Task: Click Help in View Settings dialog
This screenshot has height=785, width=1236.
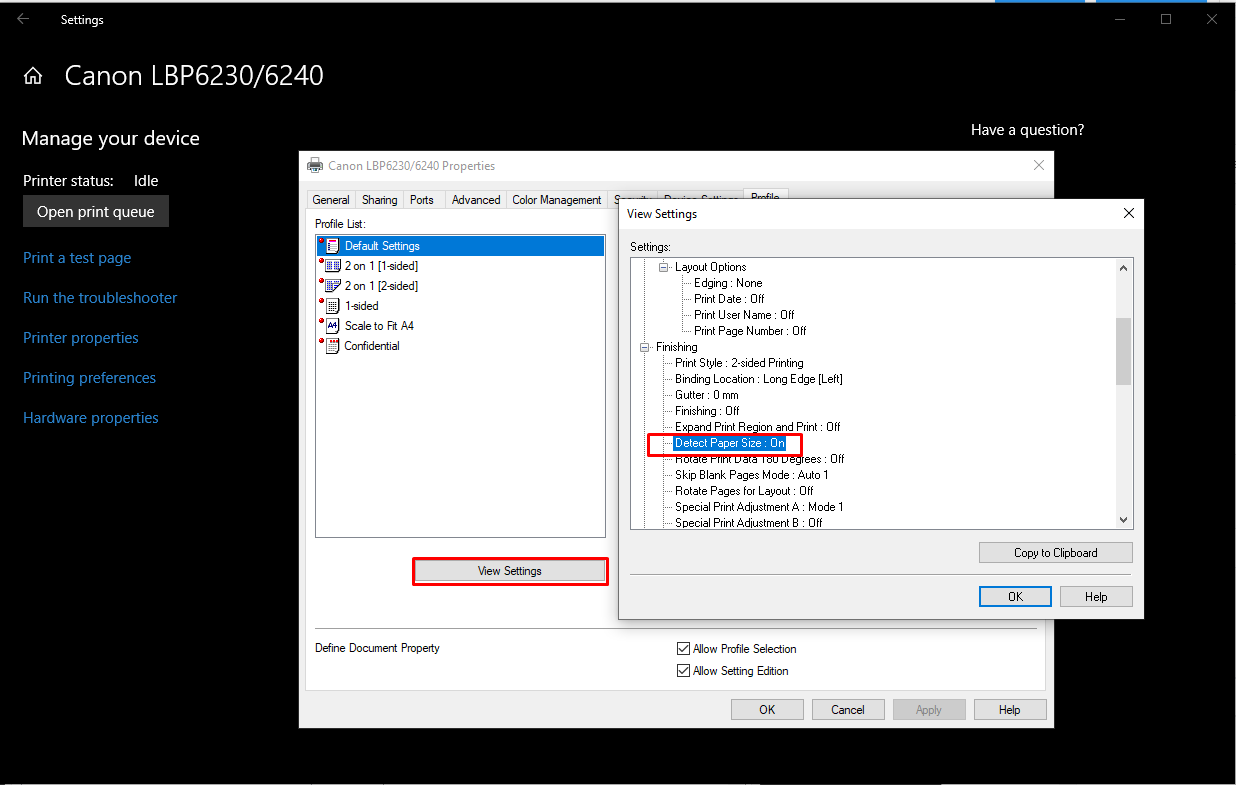Action: (x=1096, y=597)
